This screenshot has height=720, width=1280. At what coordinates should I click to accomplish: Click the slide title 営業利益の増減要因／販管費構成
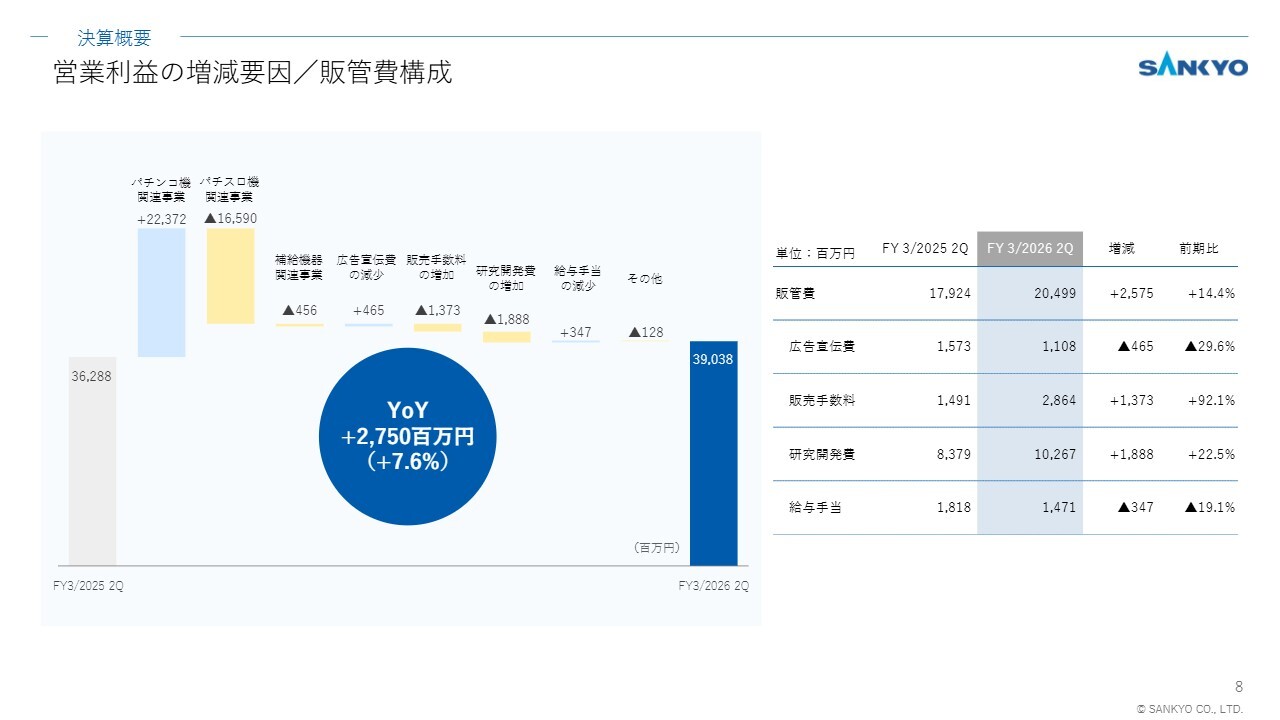(252, 73)
